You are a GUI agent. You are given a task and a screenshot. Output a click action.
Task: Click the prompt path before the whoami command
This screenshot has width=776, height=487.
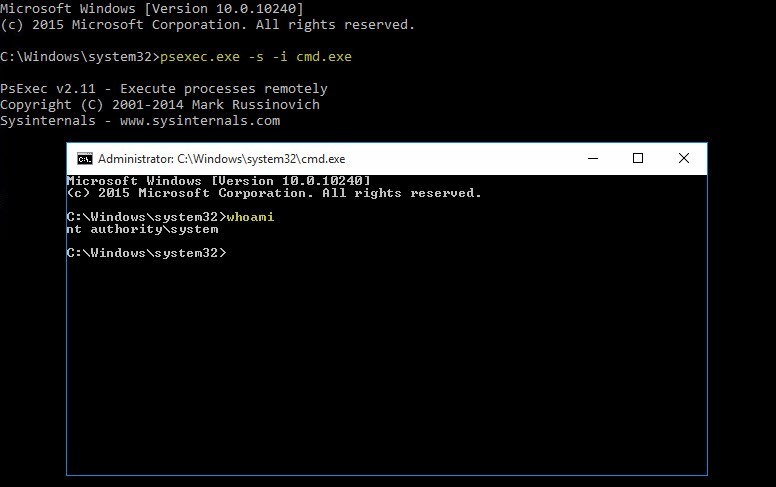coord(146,217)
